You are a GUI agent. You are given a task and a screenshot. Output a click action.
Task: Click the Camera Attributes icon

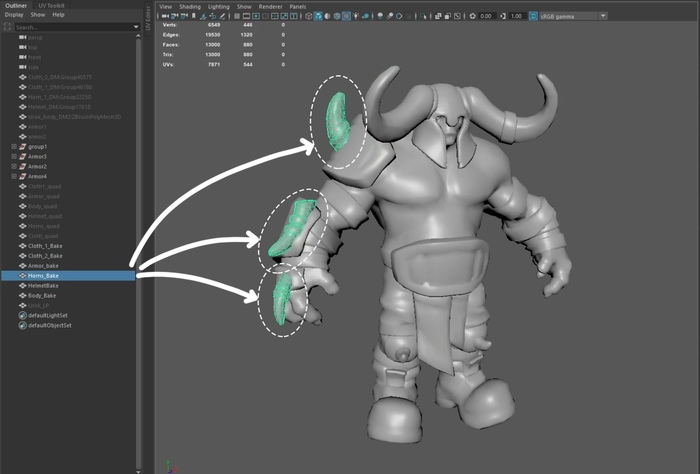pos(184,16)
